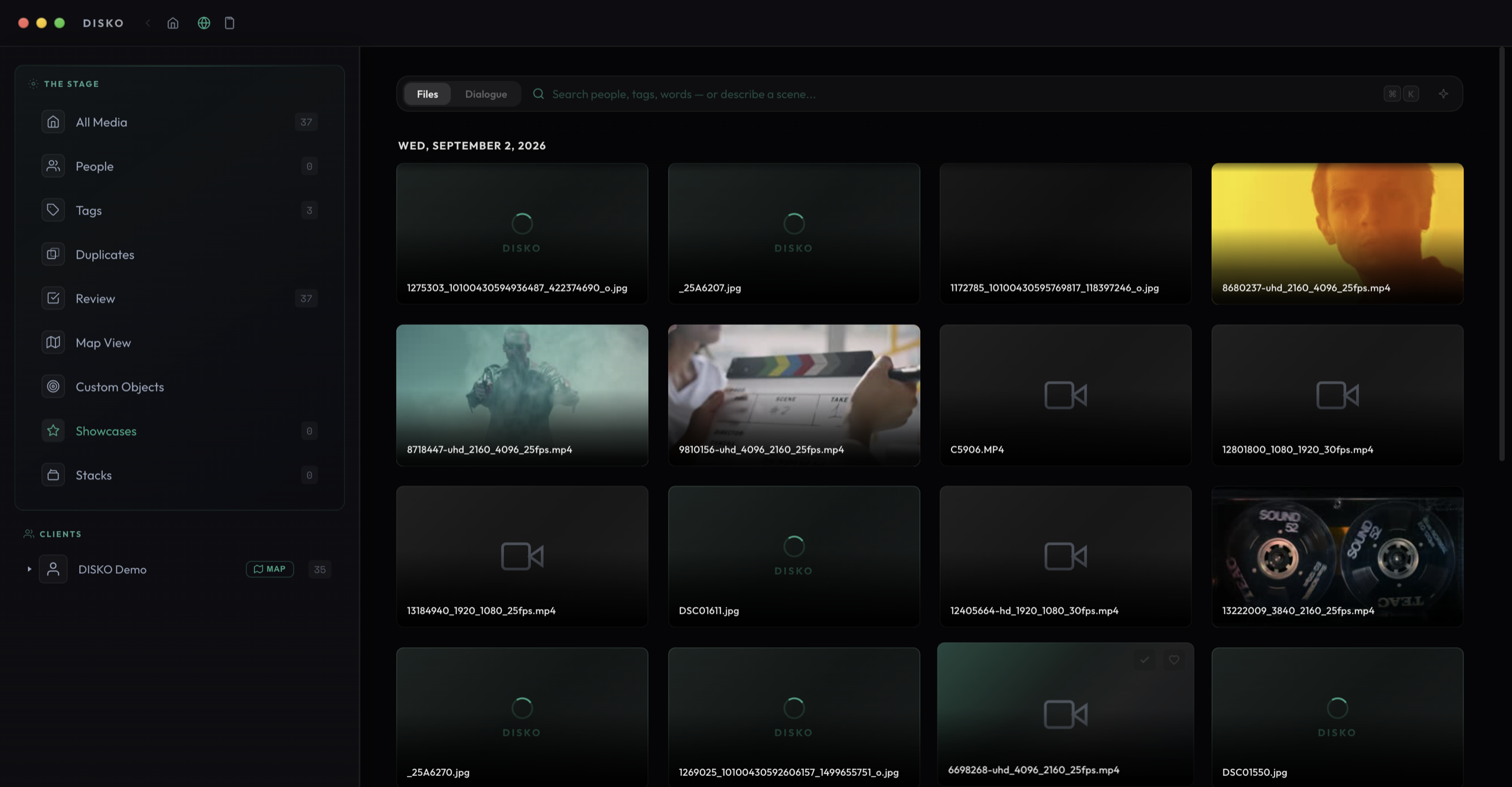Open the 13184940_1920_1080_25fps.mp4 card

[x=522, y=557]
